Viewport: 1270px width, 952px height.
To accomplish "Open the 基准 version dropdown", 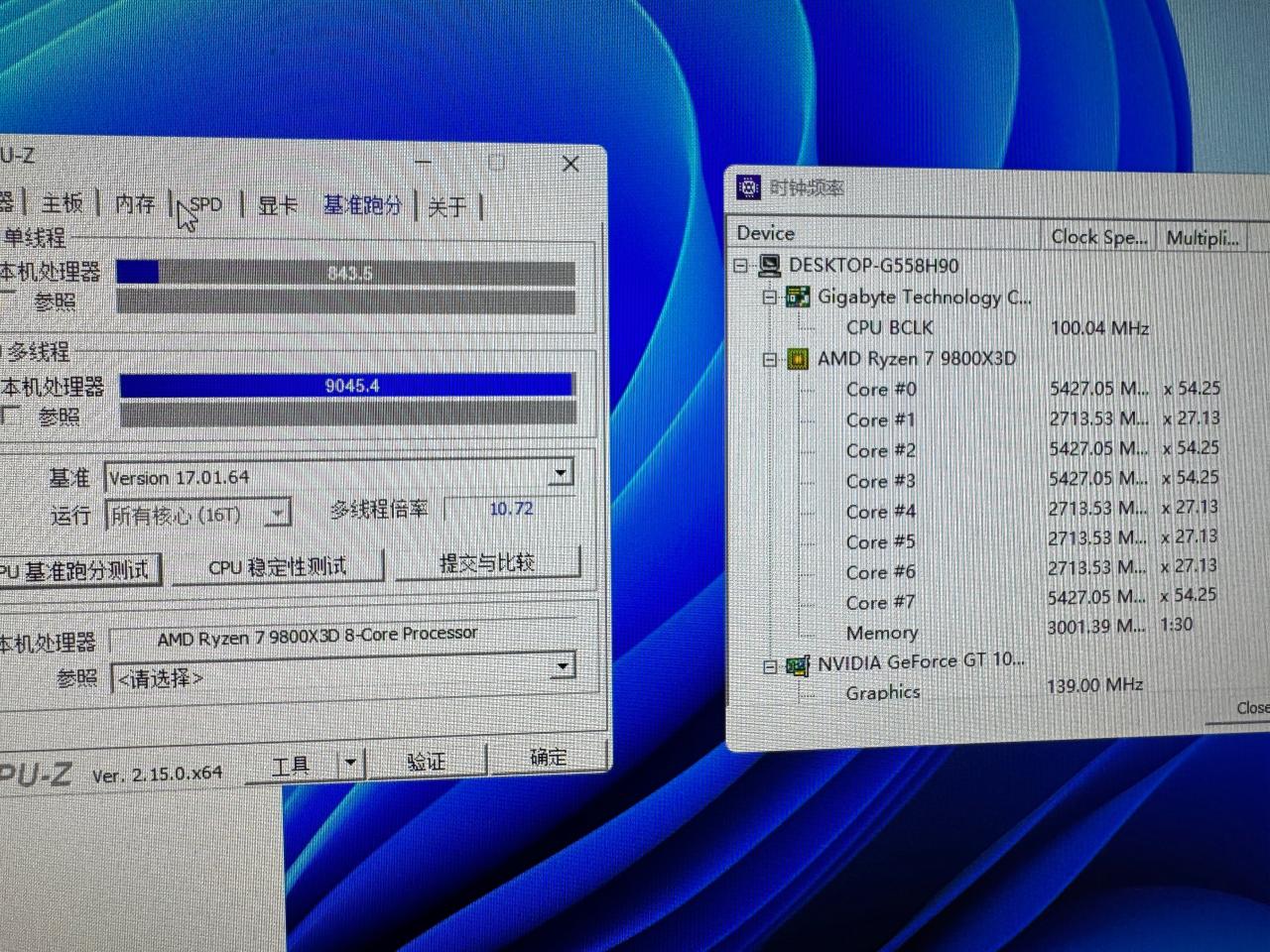I will point(561,472).
